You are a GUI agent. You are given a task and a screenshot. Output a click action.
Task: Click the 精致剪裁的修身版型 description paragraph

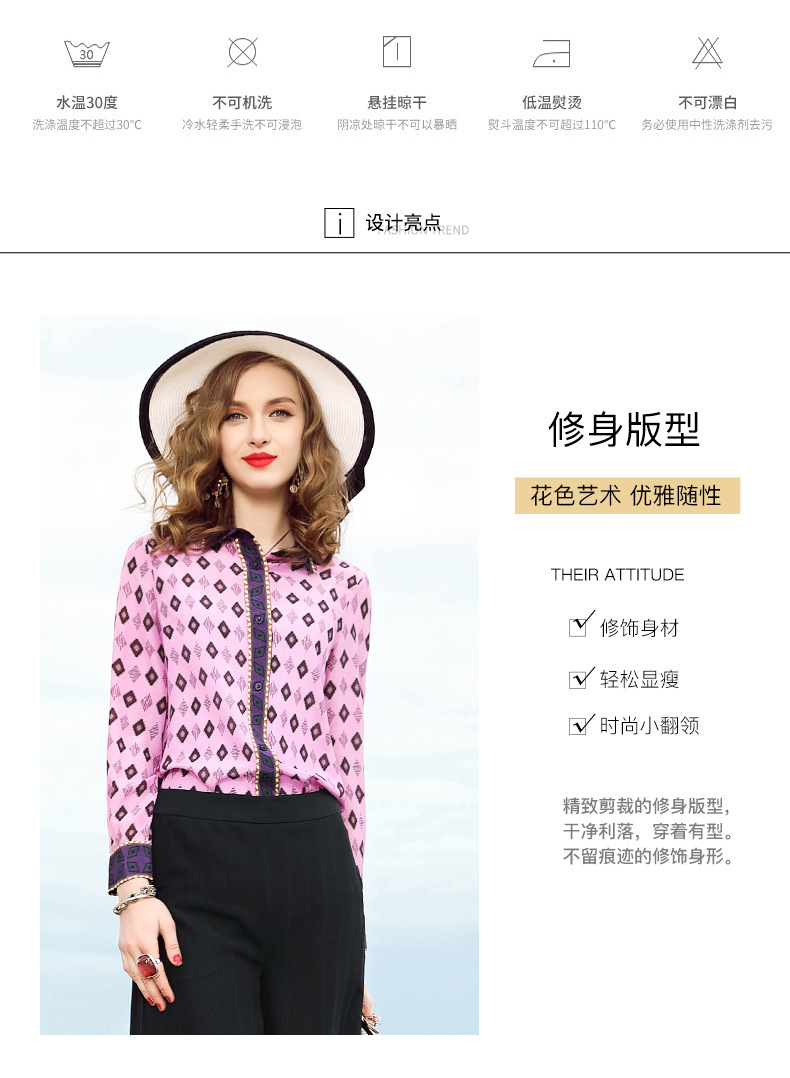click(648, 830)
